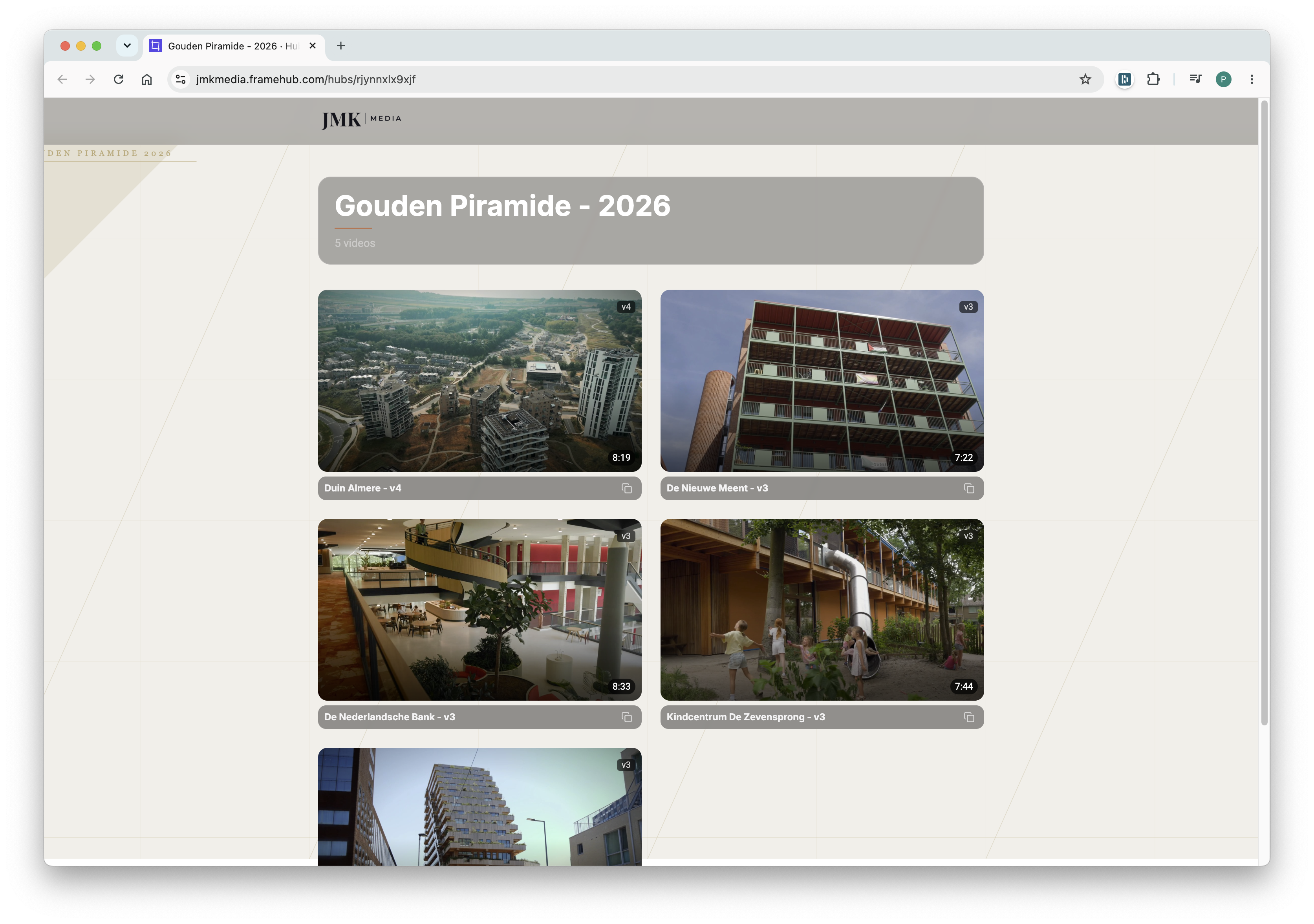Open Chrome's three-dot menu
The image size is (1314, 924).
click(x=1252, y=80)
